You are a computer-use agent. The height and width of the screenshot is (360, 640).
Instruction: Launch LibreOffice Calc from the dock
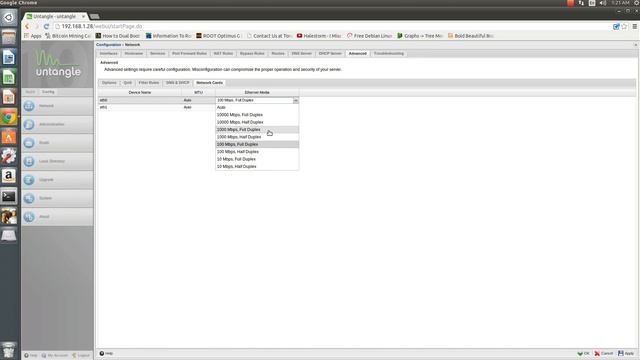tap(9, 77)
